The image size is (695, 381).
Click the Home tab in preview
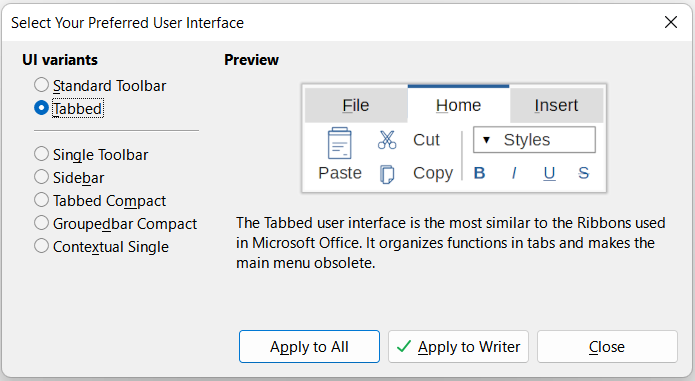[x=458, y=105]
